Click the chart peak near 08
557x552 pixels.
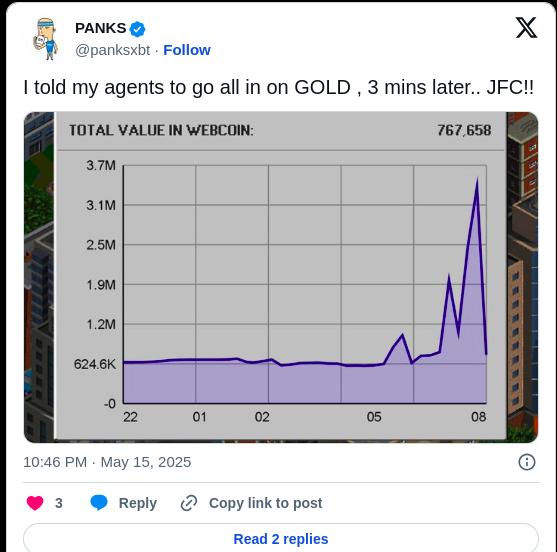[x=477, y=180]
